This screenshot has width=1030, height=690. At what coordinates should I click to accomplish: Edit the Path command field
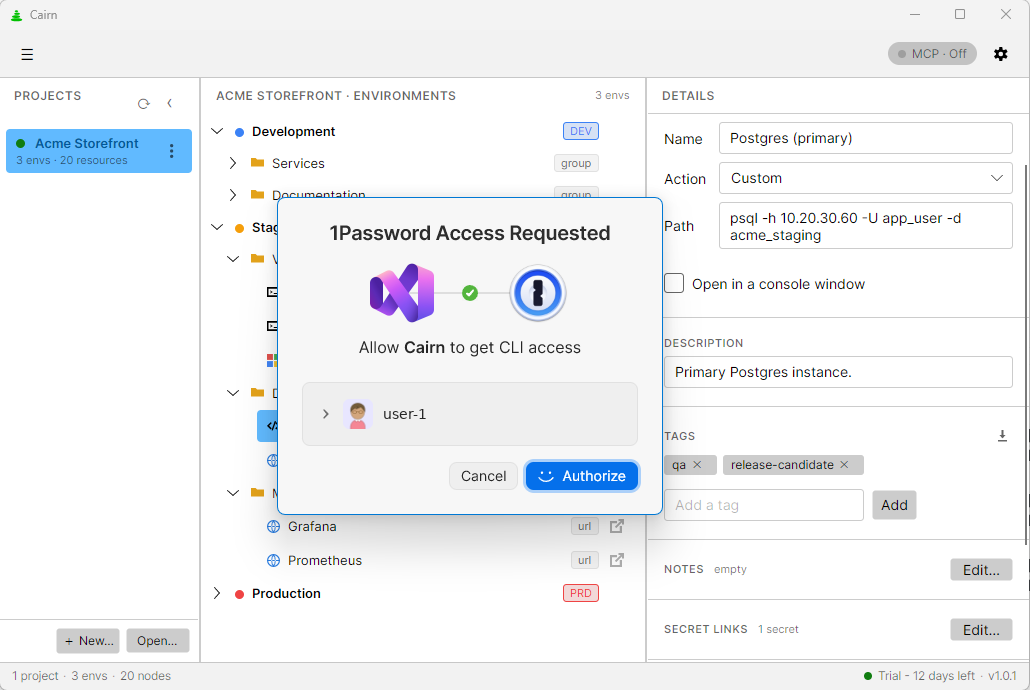pos(865,226)
